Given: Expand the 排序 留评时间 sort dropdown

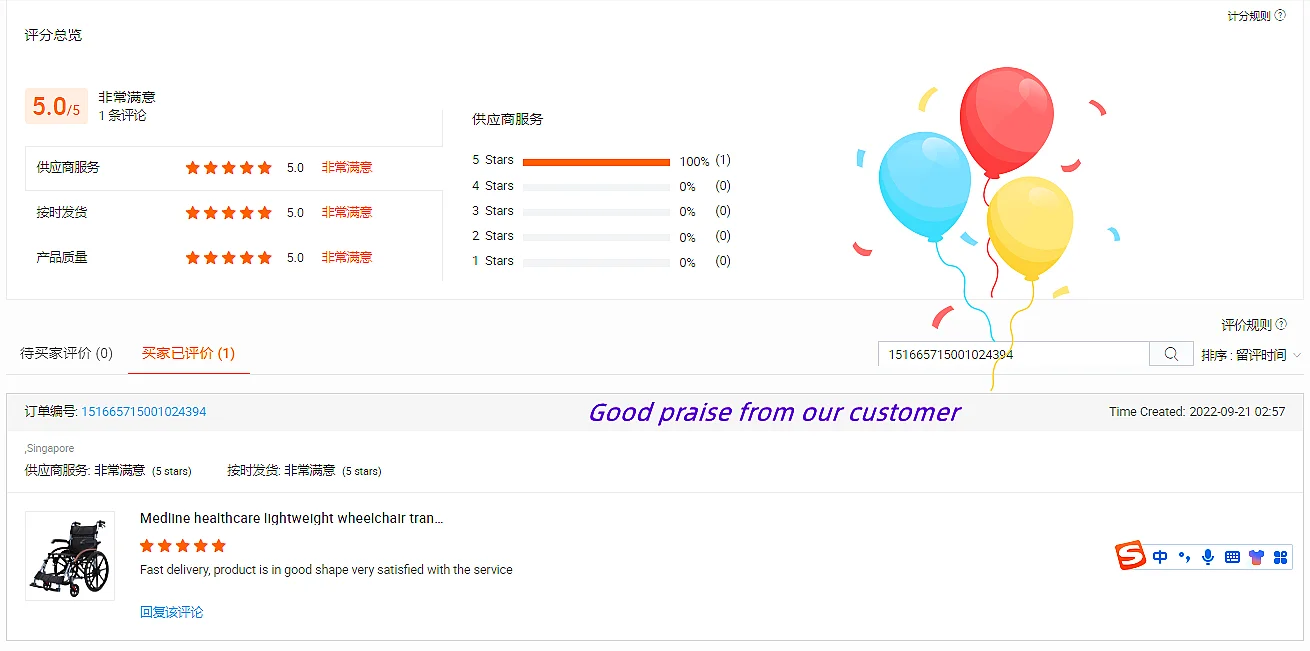Looking at the screenshot, I should [x=1251, y=355].
